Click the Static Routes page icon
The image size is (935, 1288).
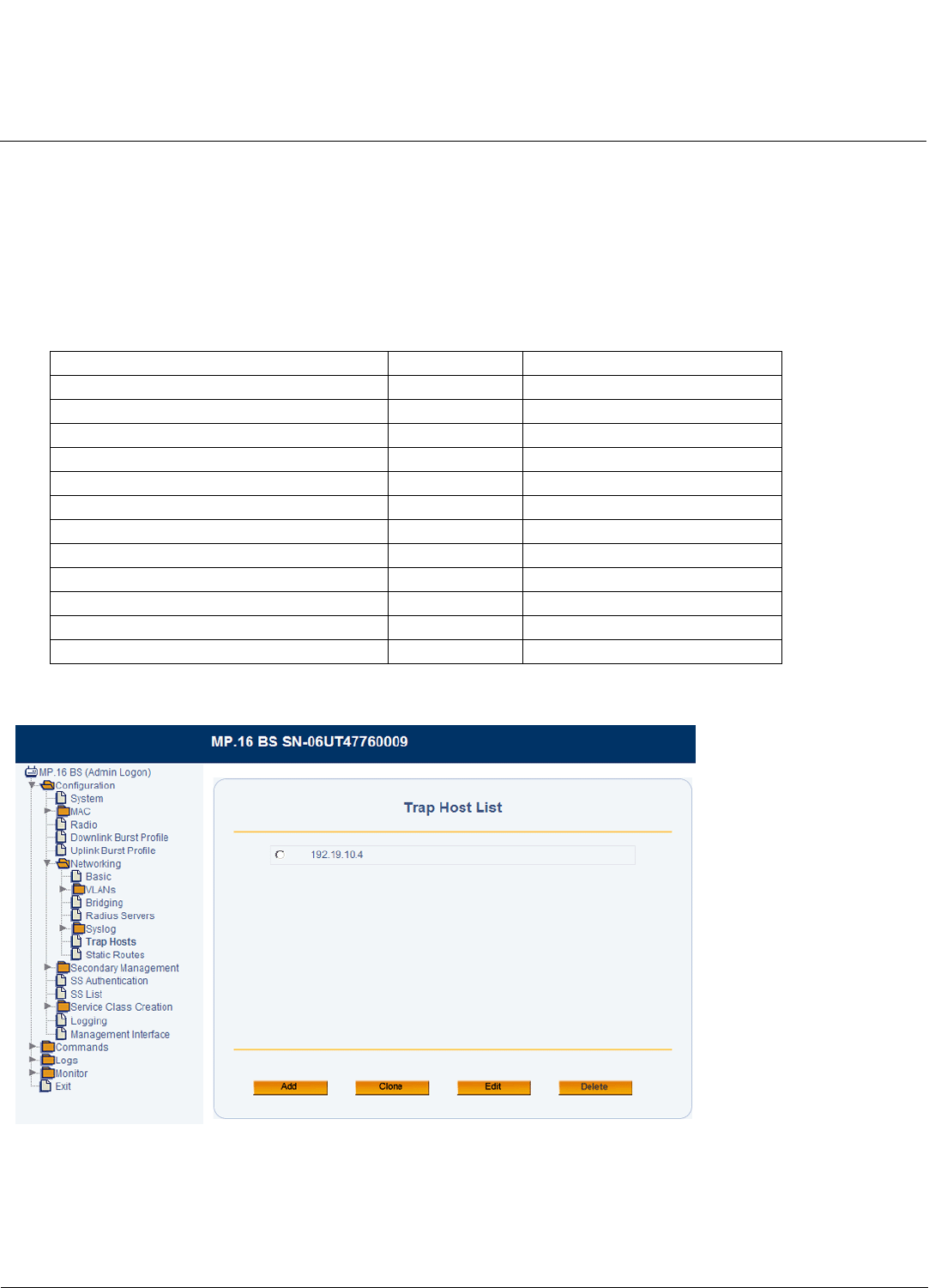tap(77, 954)
